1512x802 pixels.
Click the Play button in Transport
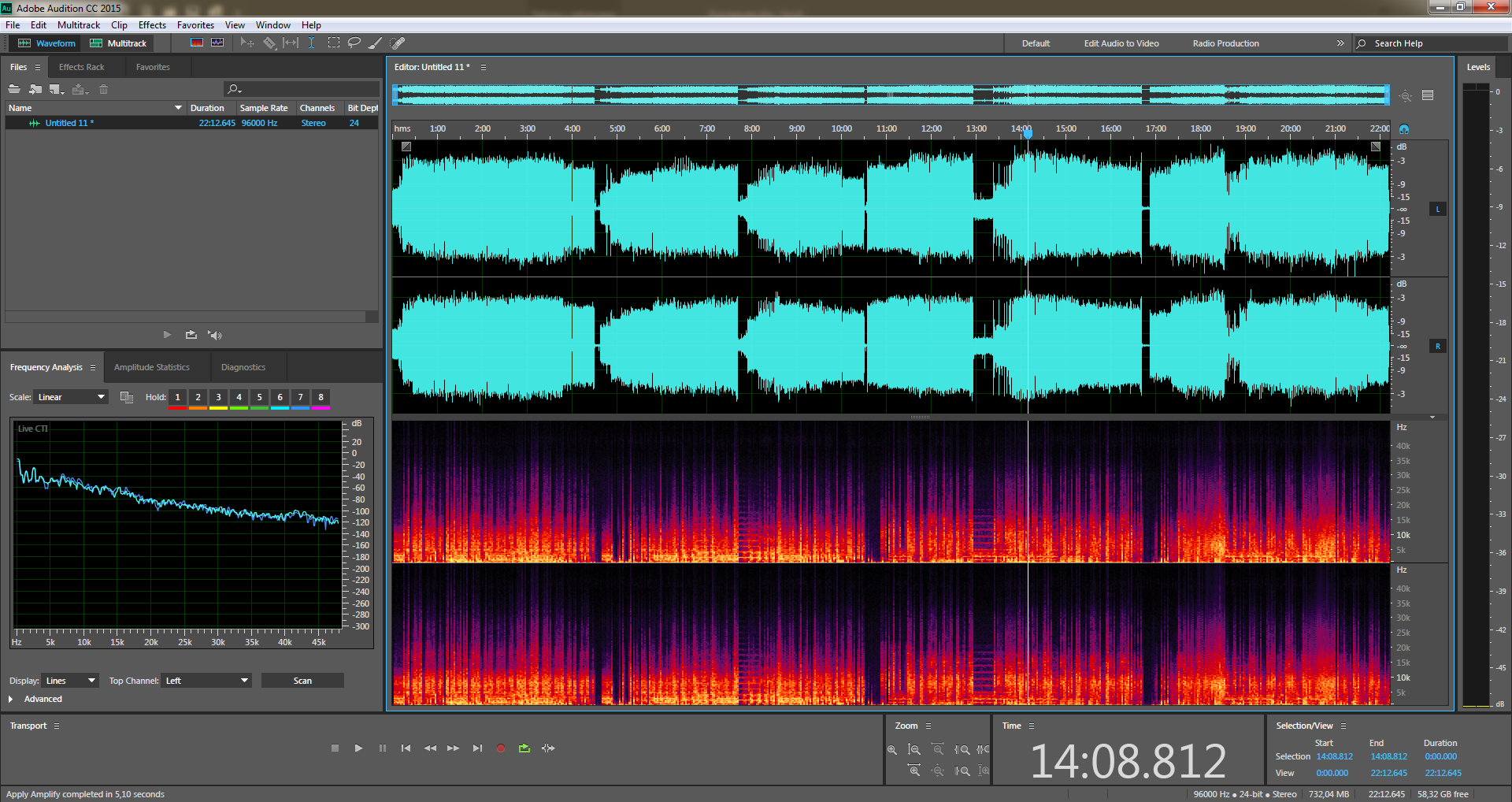point(358,748)
